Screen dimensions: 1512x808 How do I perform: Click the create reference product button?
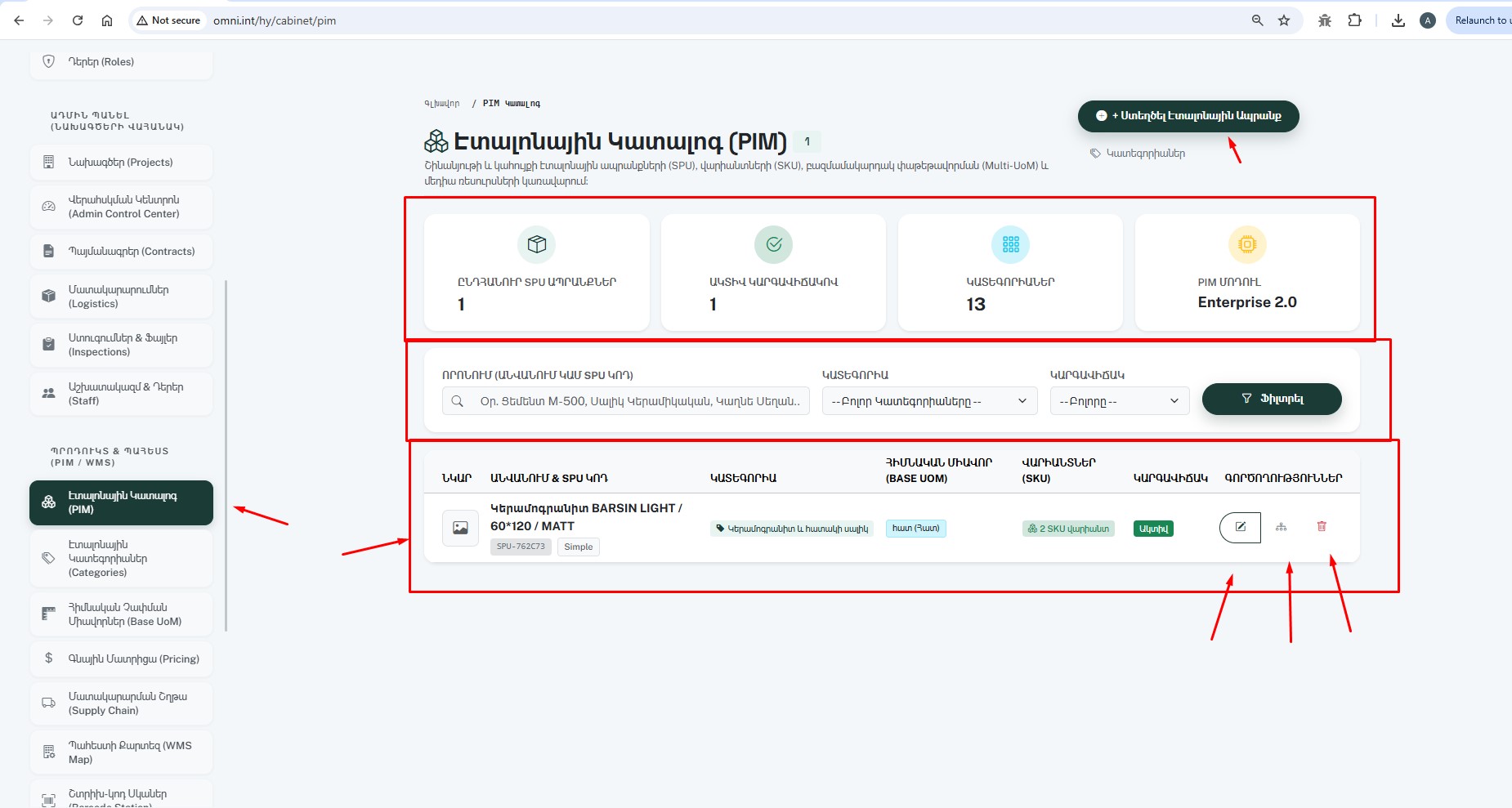(x=1188, y=116)
